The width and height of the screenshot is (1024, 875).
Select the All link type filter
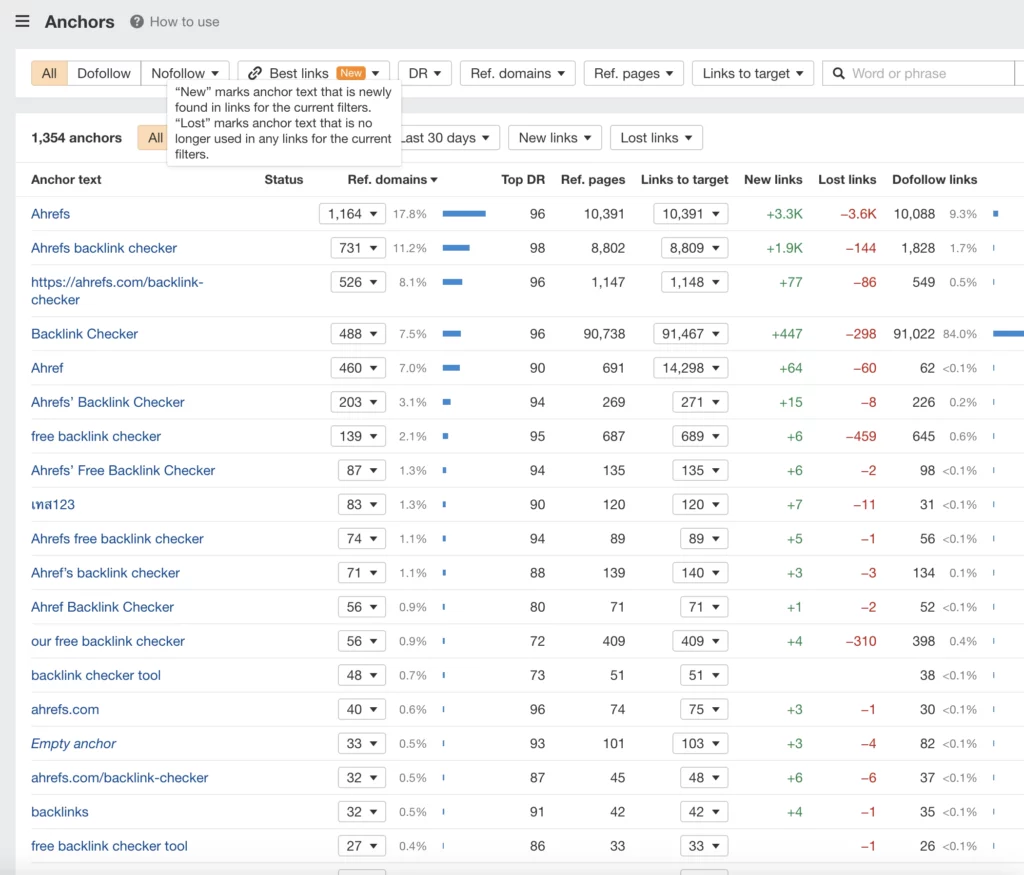coord(49,73)
